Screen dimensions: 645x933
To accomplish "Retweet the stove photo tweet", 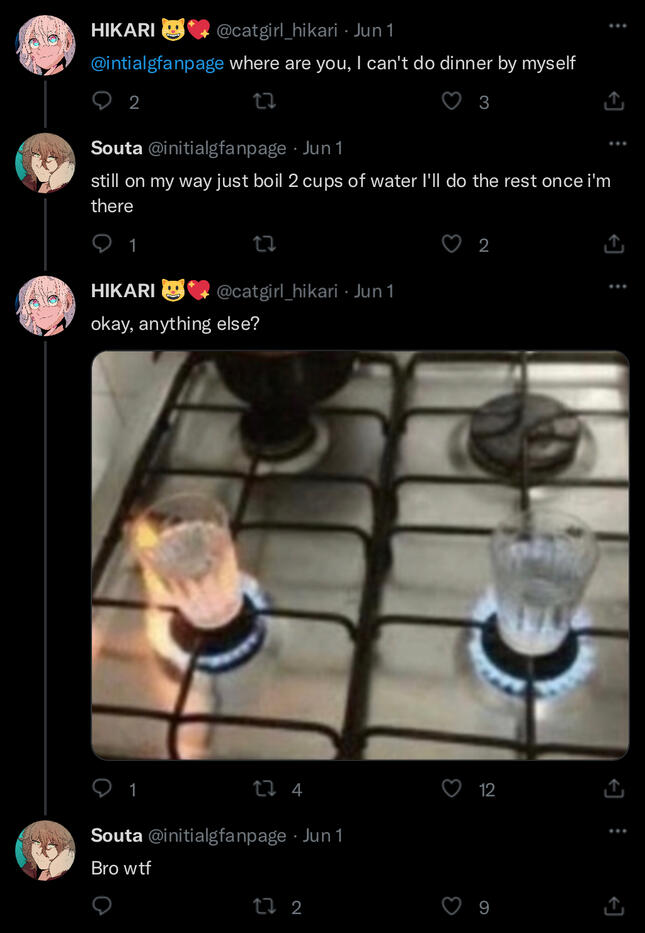I will (x=265, y=789).
